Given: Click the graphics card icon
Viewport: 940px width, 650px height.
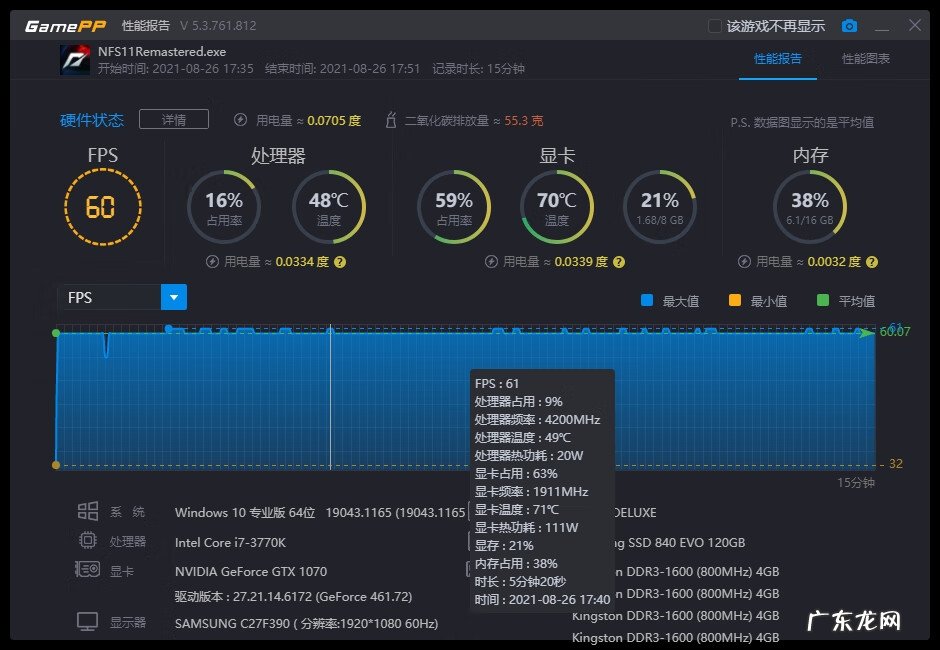Looking at the screenshot, I should click(88, 569).
